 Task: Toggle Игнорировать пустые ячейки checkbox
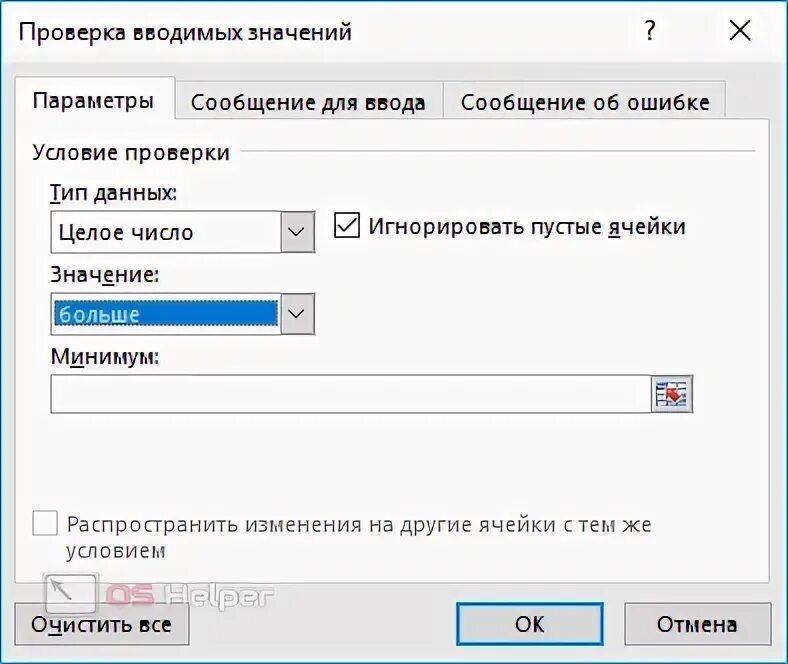point(347,225)
